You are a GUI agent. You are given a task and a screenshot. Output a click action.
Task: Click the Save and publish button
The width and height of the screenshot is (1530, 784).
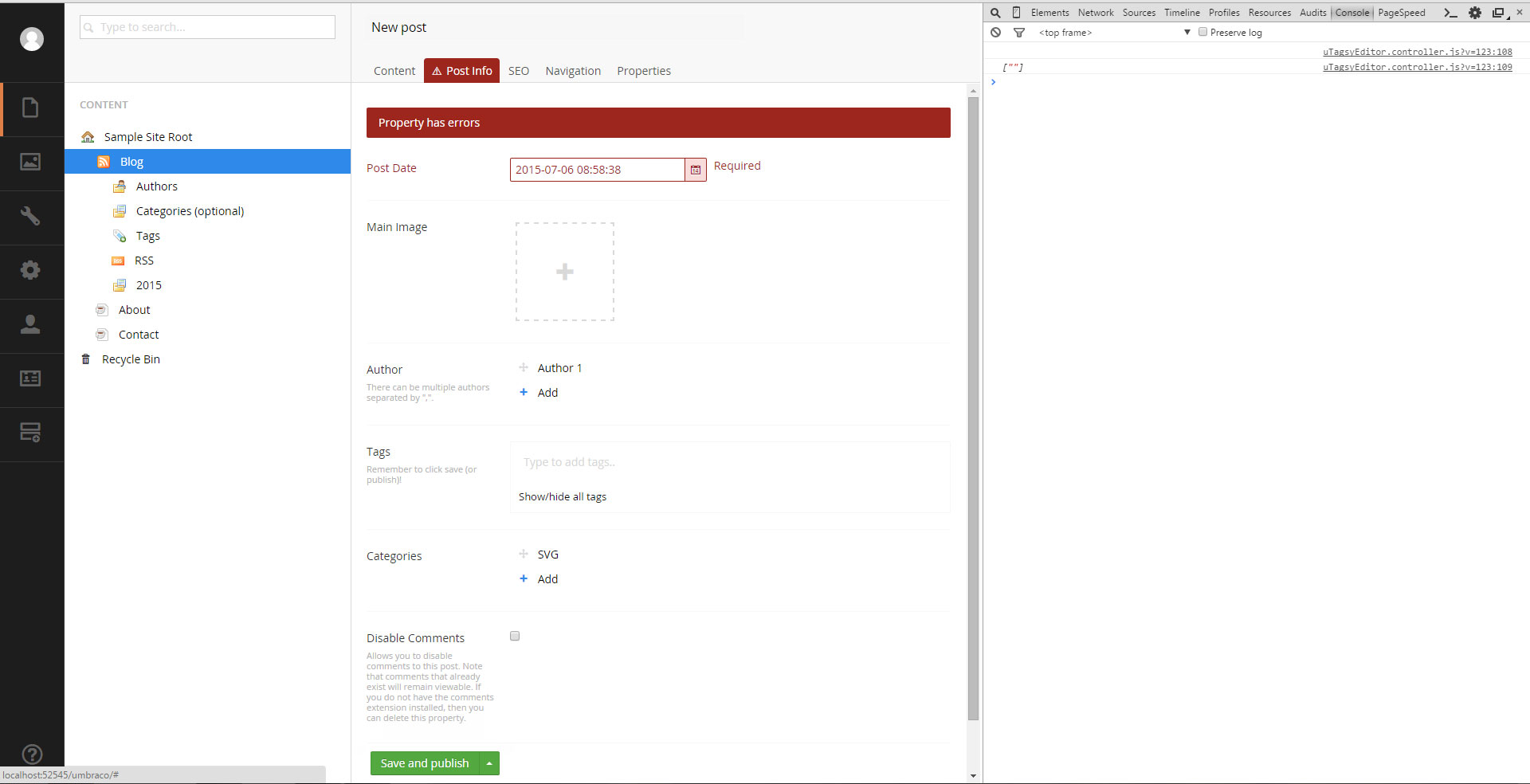click(425, 763)
